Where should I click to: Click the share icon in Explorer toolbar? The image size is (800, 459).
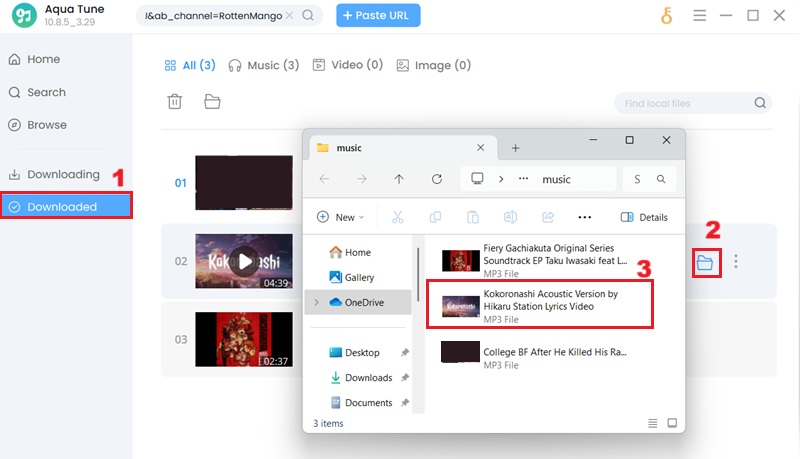[548, 217]
